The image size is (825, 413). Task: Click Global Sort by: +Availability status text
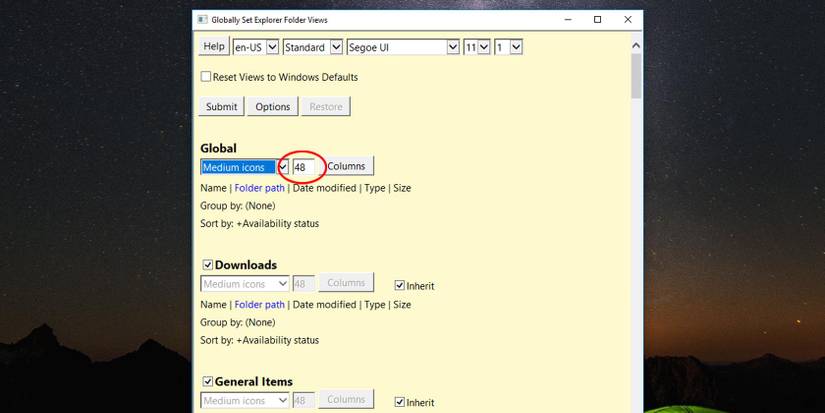pos(259,224)
